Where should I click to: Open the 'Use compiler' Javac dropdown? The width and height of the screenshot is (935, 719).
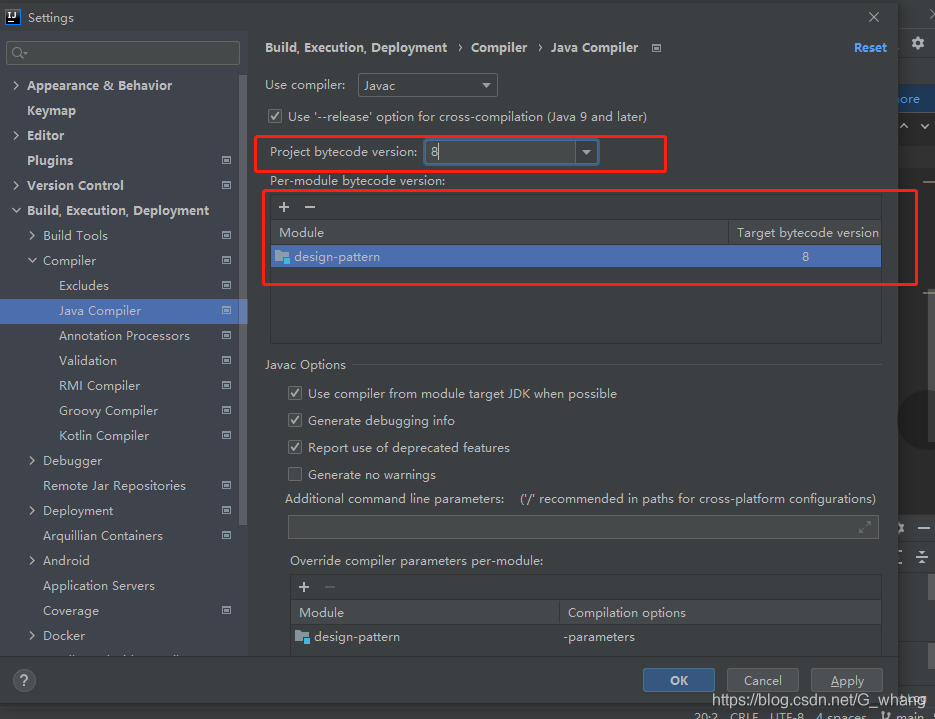[487, 85]
